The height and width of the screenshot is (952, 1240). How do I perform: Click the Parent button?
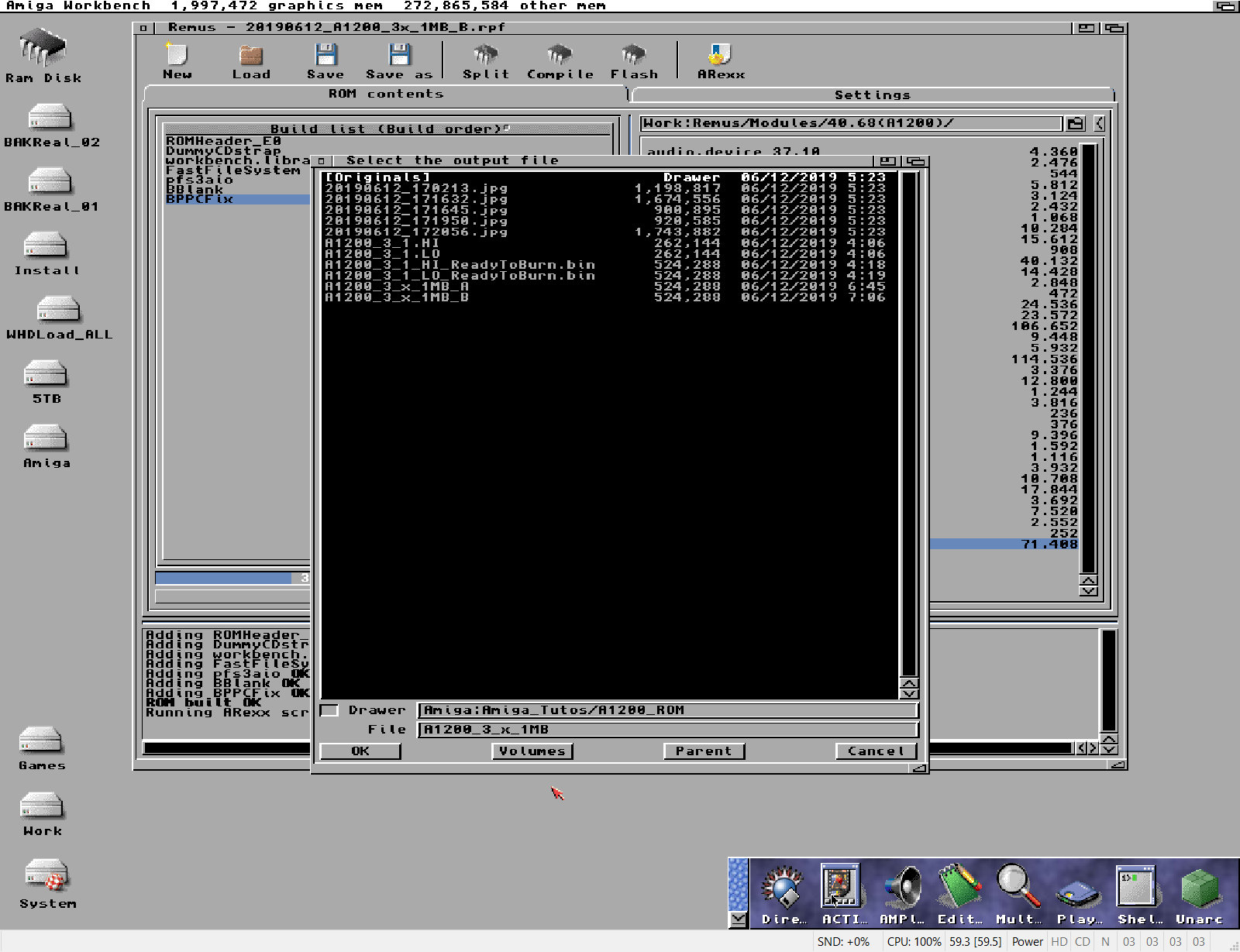(704, 751)
